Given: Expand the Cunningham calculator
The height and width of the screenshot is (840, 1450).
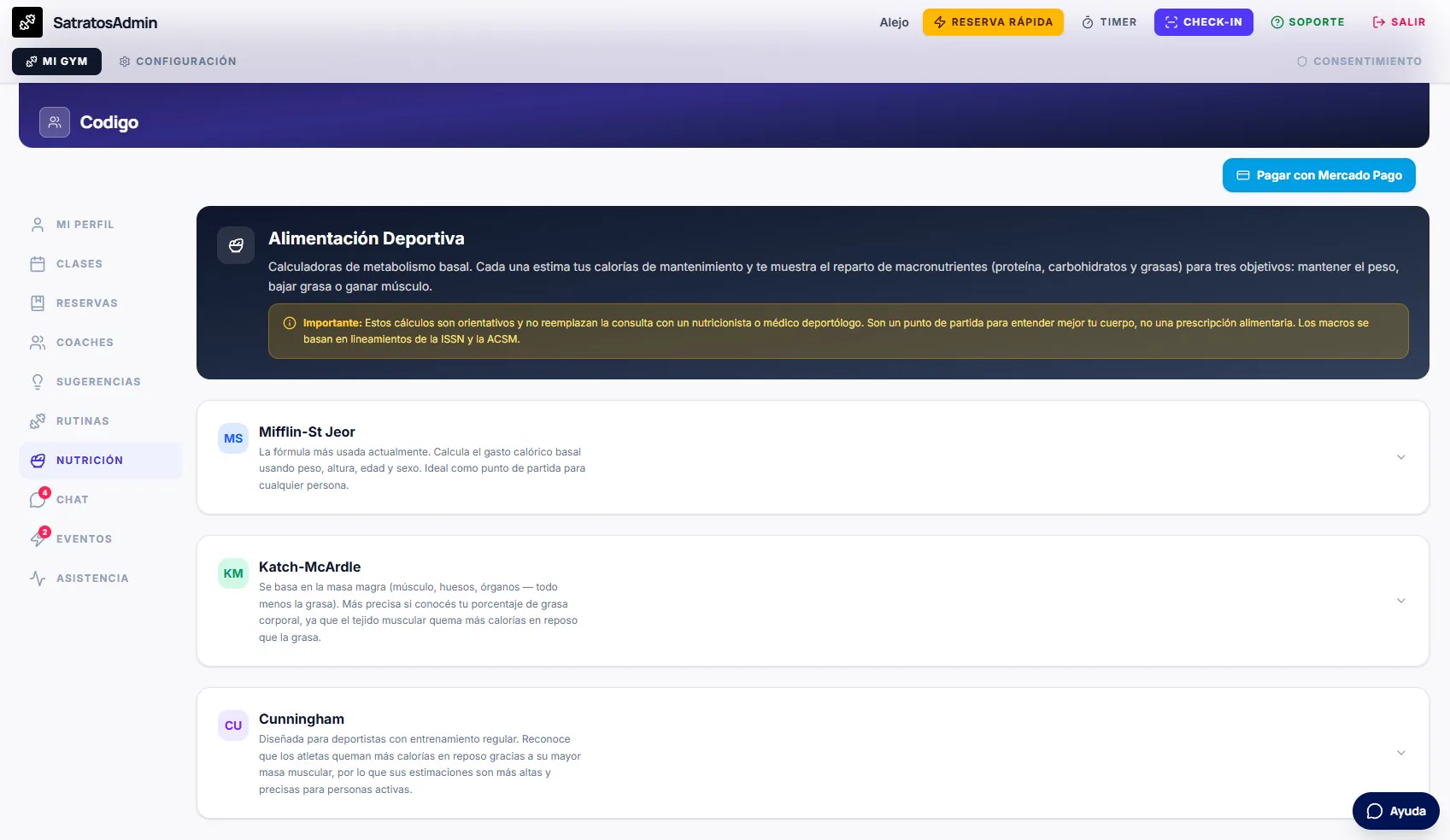Looking at the screenshot, I should [x=1401, y=753].
